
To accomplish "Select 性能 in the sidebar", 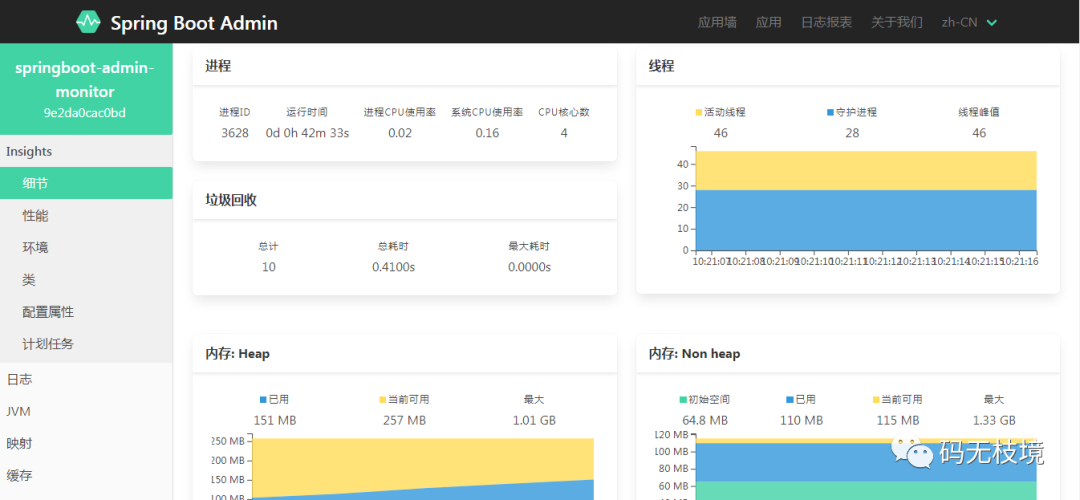I will click(x=36, y=215).
